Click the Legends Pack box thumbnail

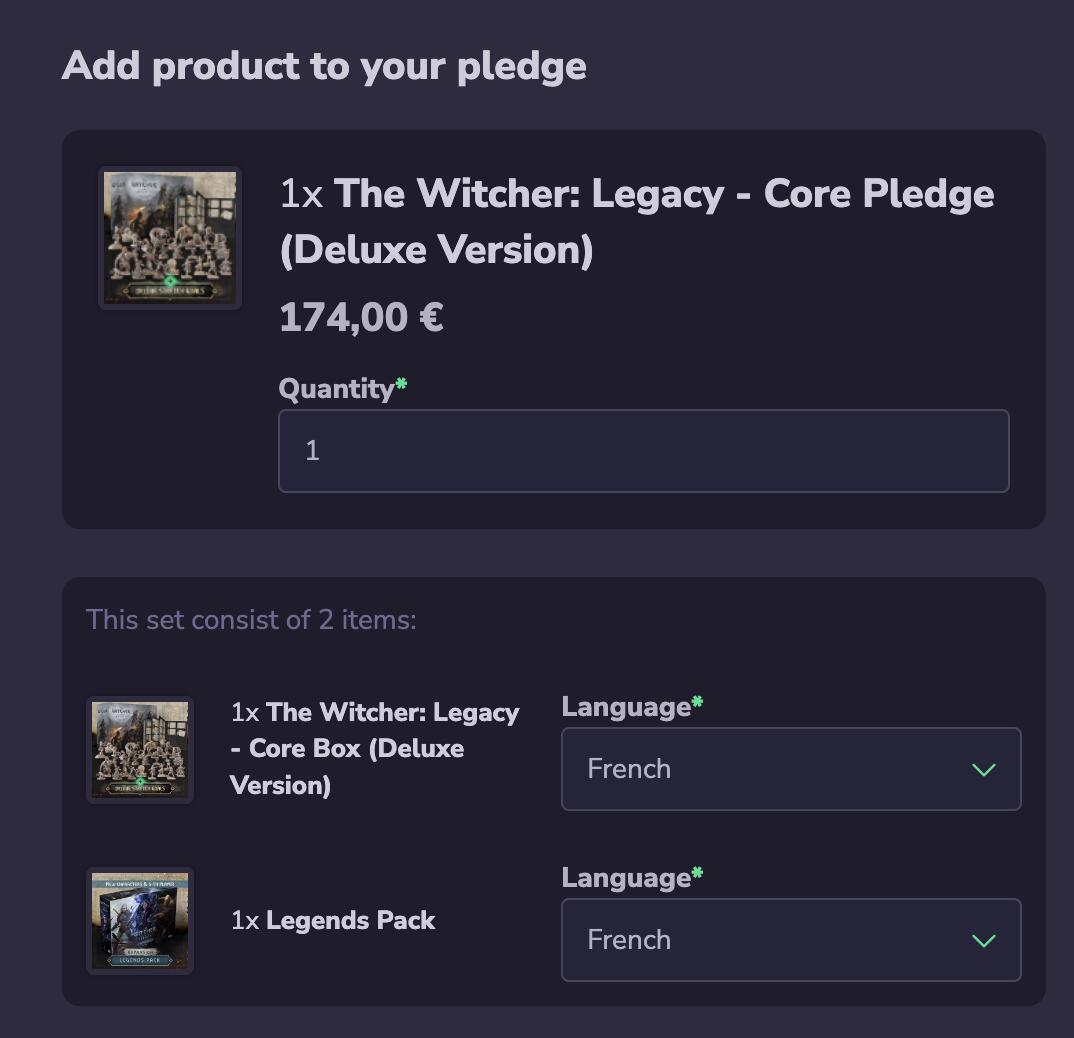tap(140, 920)
